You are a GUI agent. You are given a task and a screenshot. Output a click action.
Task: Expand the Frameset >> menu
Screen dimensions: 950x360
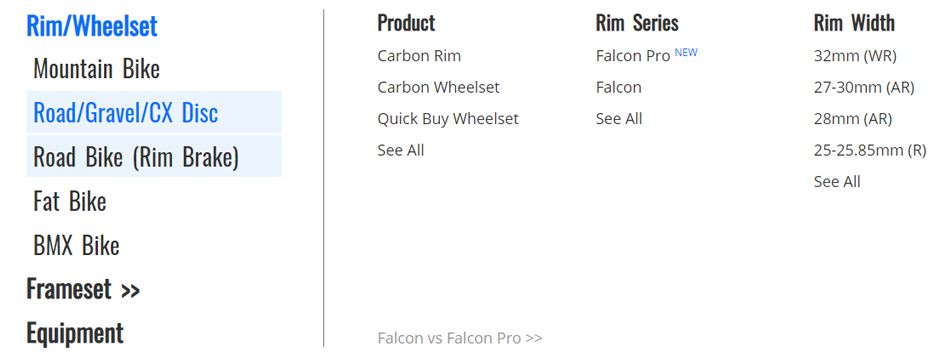click(x=83, y=289)
